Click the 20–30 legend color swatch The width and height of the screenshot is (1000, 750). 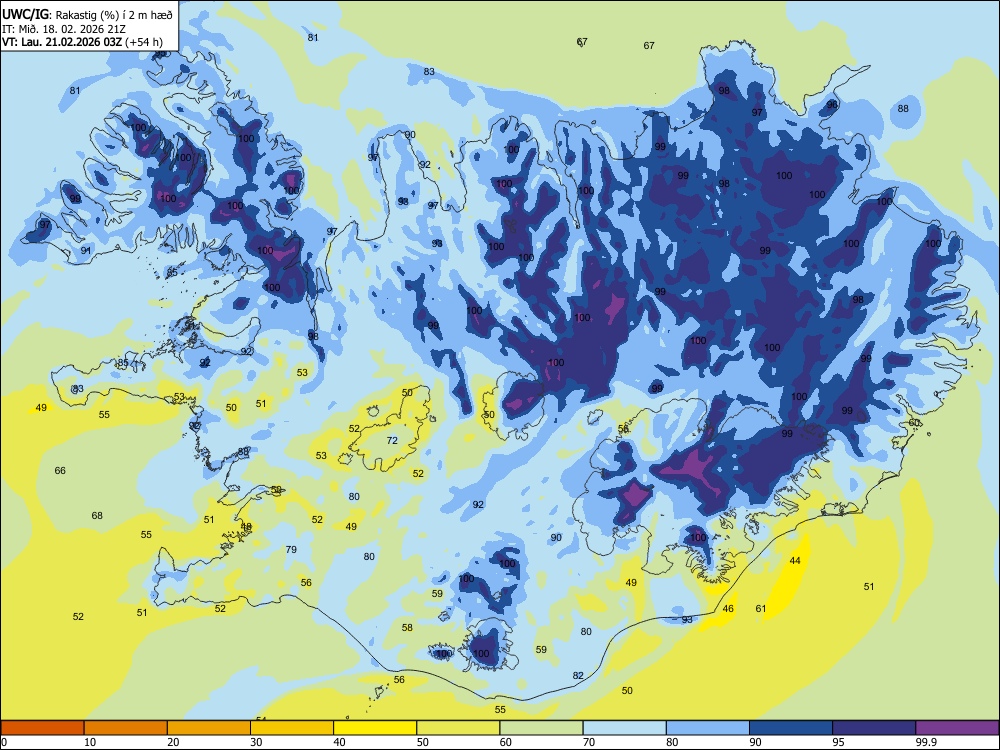click(209, 728)
